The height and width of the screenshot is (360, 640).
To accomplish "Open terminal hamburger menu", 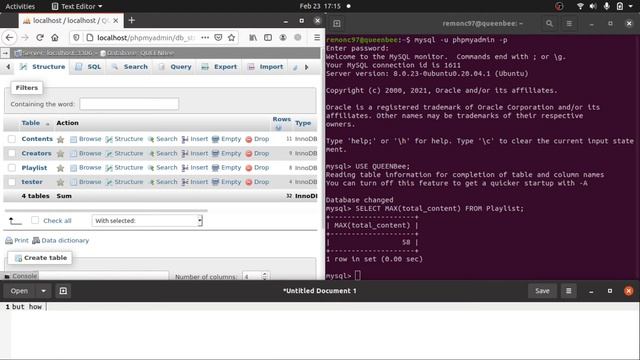I will [x=569, y=24].
